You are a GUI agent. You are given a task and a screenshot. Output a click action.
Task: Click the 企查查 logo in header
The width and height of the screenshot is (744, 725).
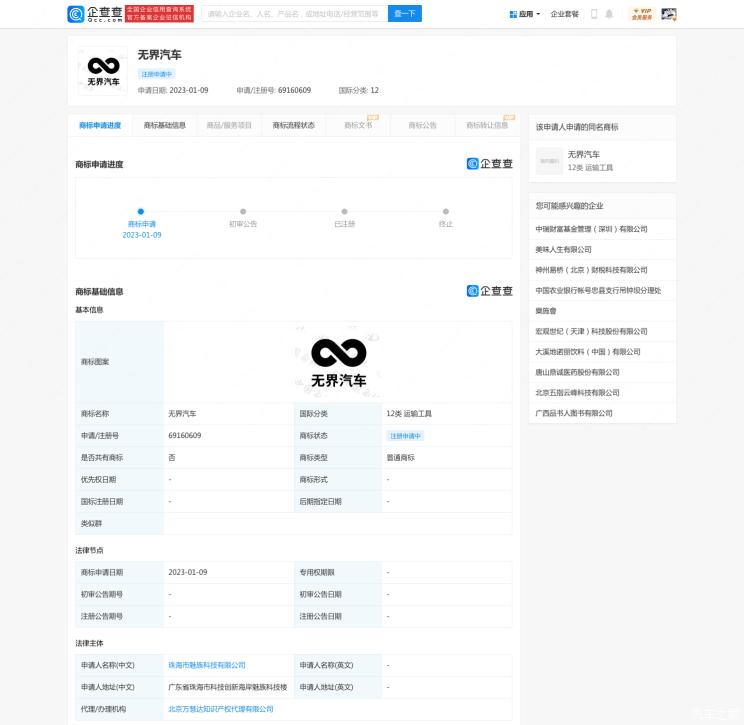pos(95,14)
